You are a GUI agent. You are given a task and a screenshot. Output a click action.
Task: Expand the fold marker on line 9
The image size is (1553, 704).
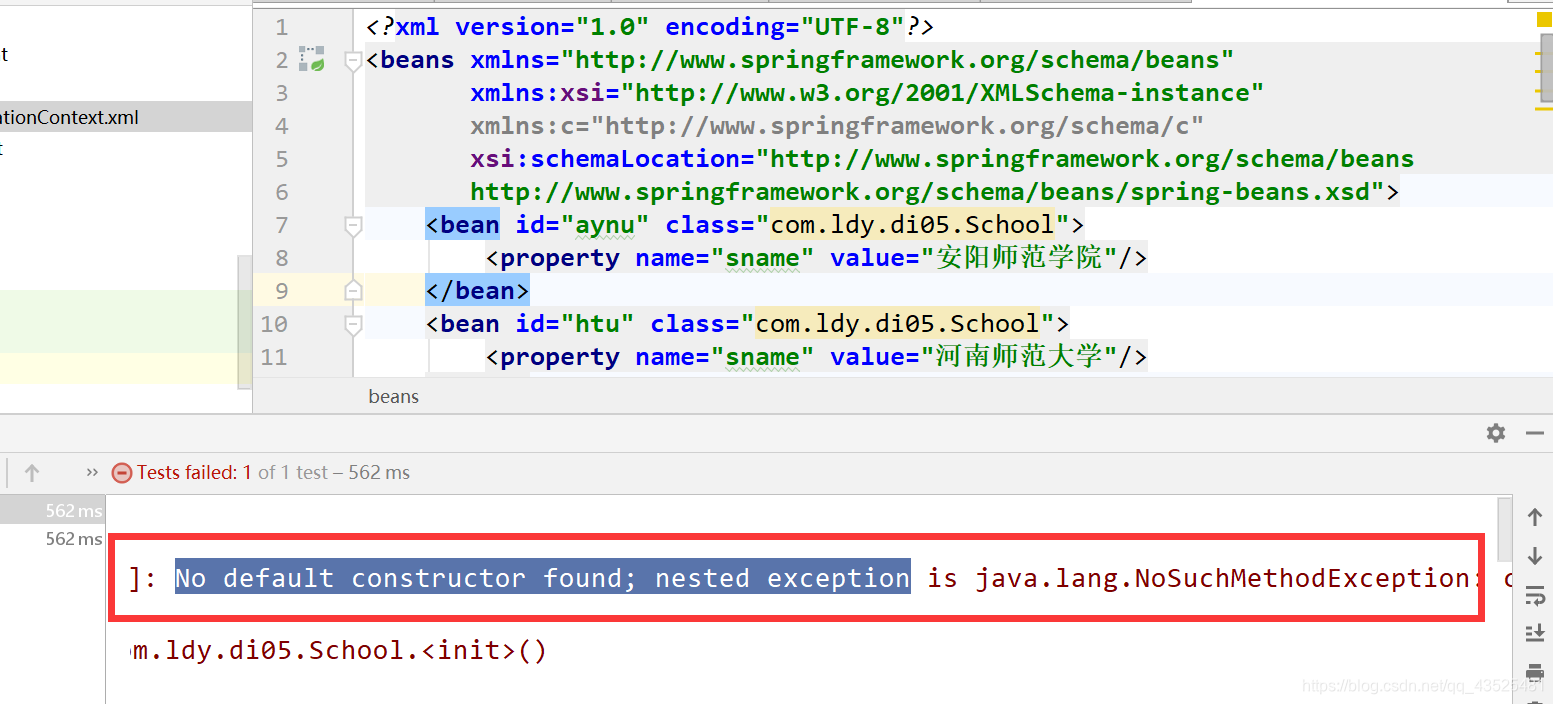pyautogui.click(x=352, y=290)
